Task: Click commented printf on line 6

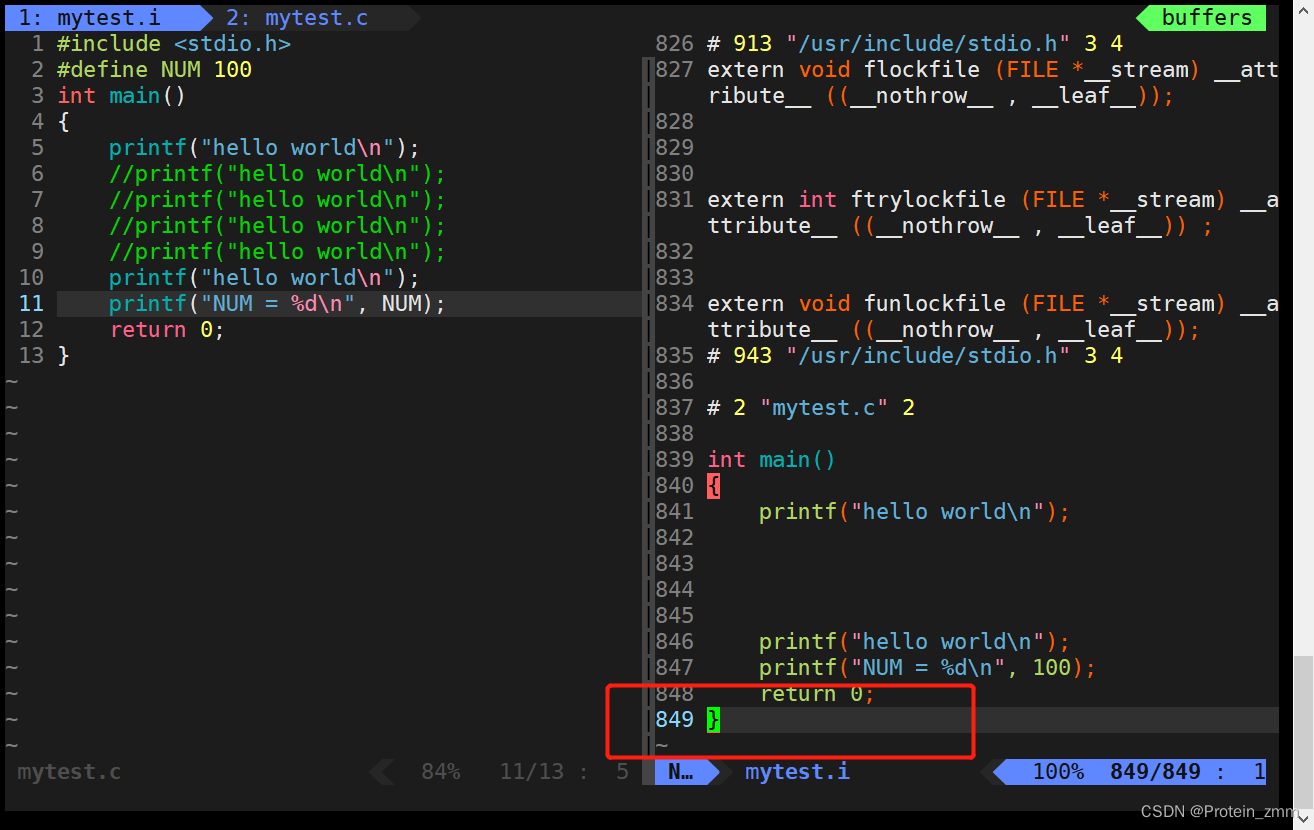Action: pyautogui.click(x=277, y=174)
